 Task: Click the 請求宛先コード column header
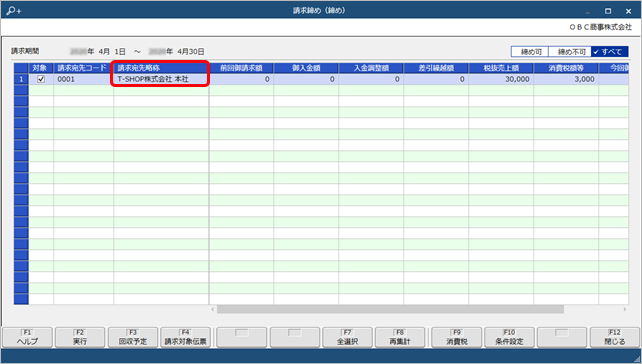tap(83, 68)
